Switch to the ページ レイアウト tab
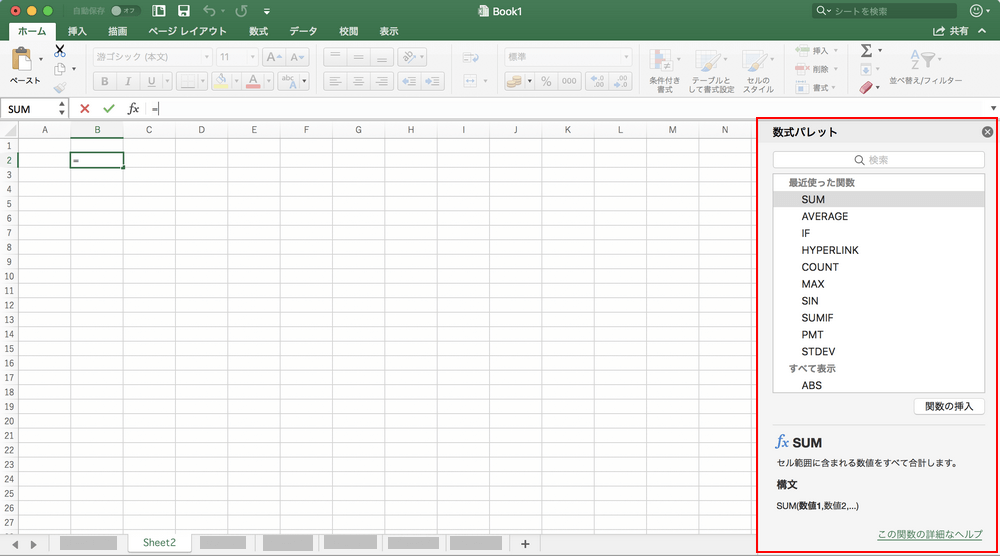1000x556 pixels. [x=187, y=31]
